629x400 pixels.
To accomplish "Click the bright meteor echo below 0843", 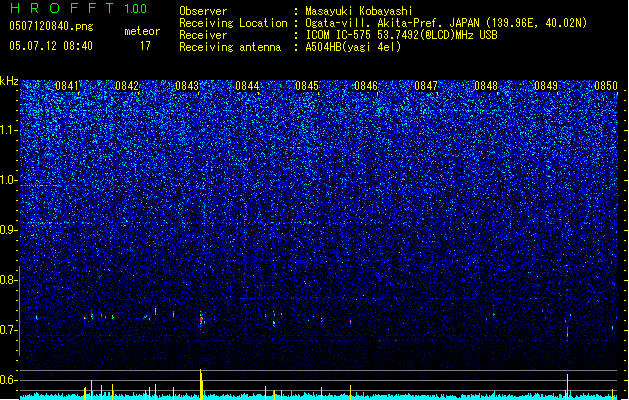I will (x=202, y=319).
